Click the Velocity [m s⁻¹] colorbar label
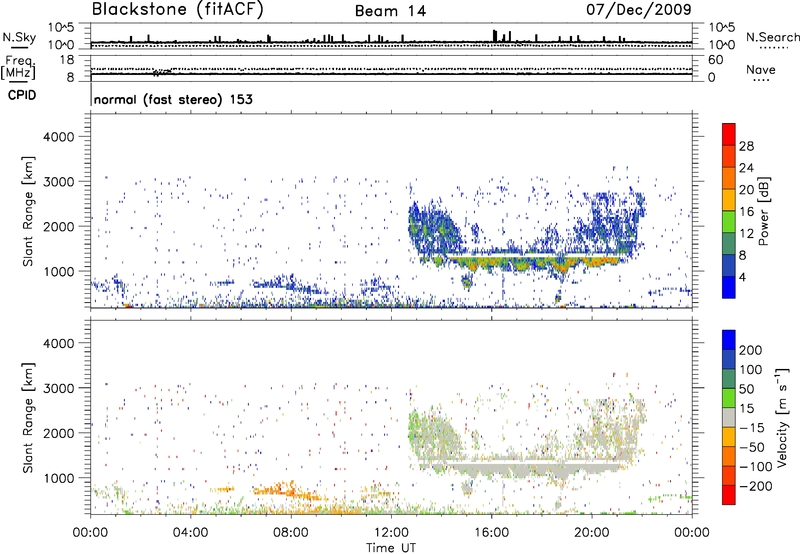 [781, 417]
